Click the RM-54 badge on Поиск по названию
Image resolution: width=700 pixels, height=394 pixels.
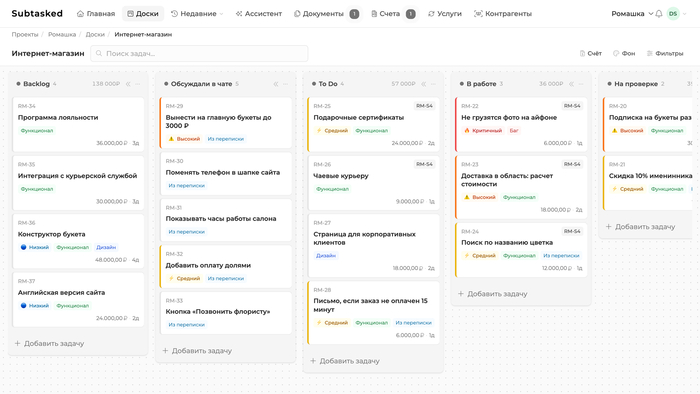pyautogui.click(x=572, y=232)
